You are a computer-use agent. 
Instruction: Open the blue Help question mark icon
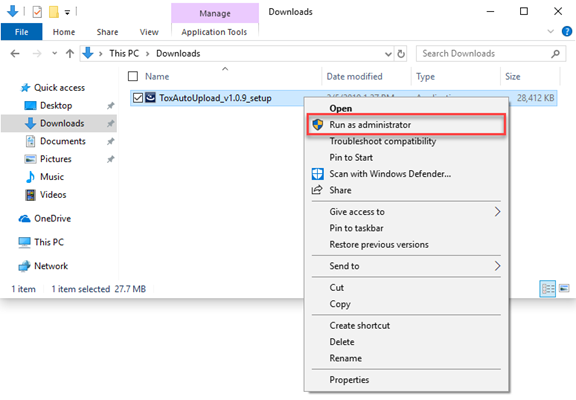(567, 32)
